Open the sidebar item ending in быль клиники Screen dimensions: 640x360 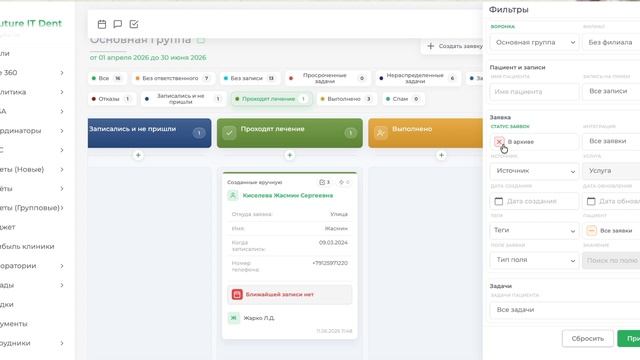27,246
